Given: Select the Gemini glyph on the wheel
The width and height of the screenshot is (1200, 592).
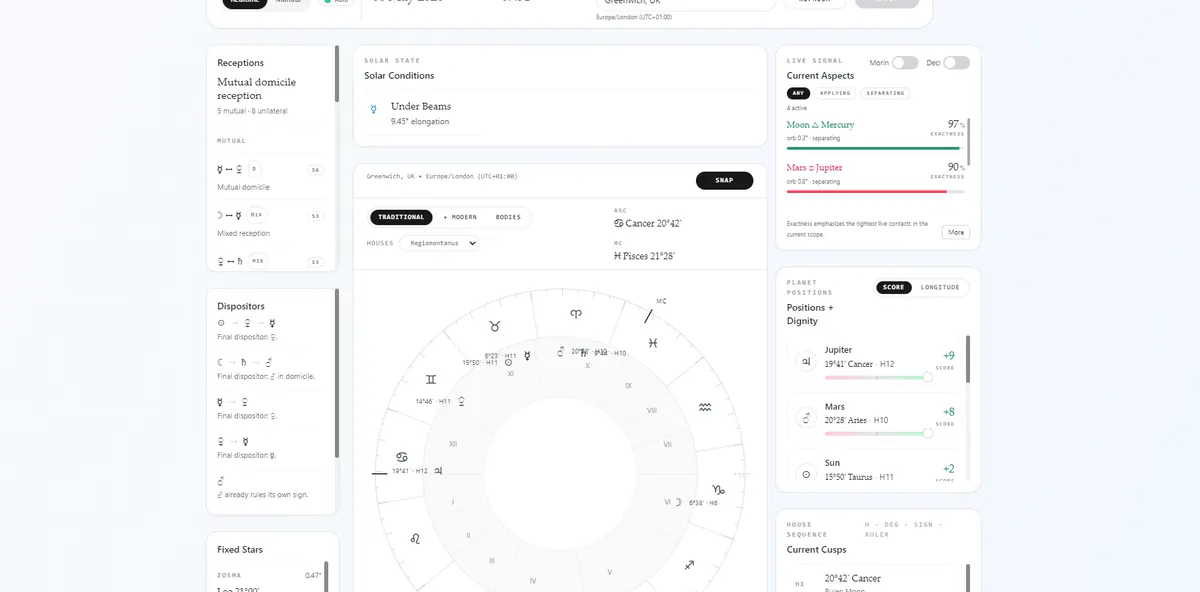Looking at the screenshot, I should coord(430,379).
